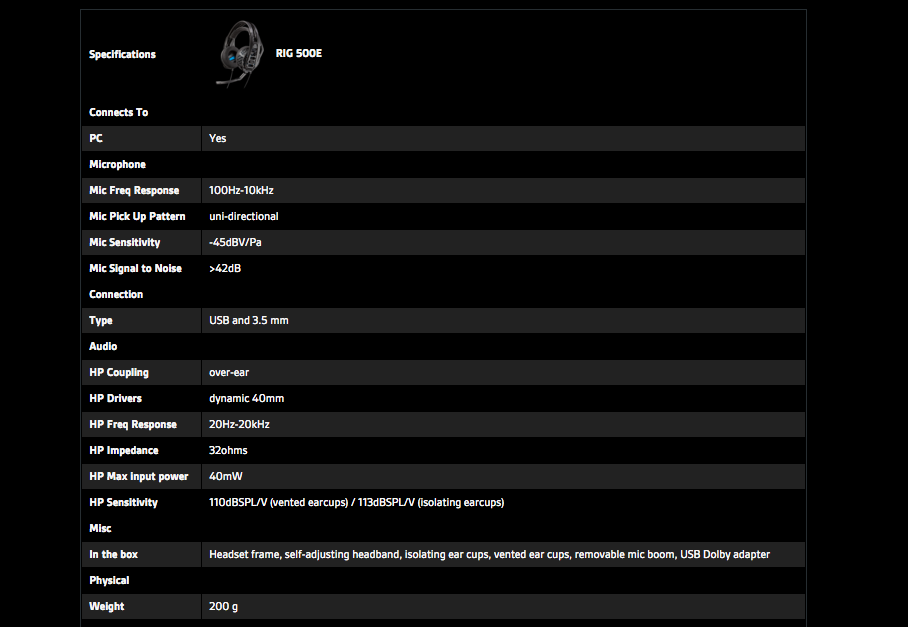Image resolution: width=908 pixels, height=627 pixels.
Task: Click the HP Freq Response label
Action: tap(133, 424)
